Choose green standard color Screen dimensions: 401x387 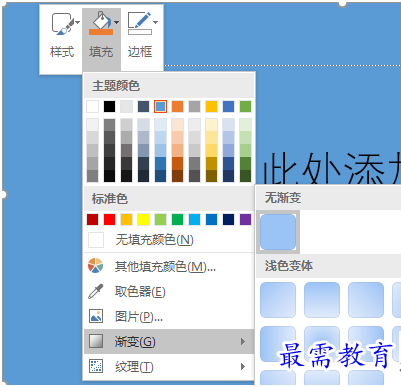click(177, 219)
